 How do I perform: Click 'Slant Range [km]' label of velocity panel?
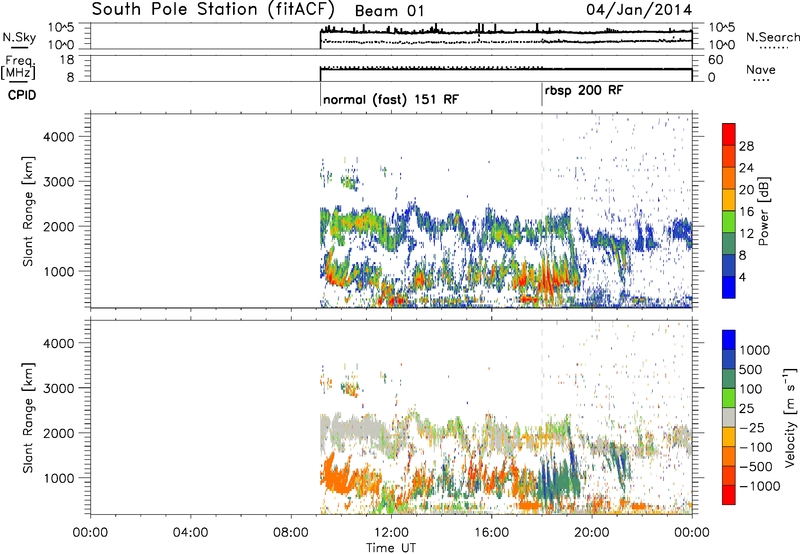point(28,417)
